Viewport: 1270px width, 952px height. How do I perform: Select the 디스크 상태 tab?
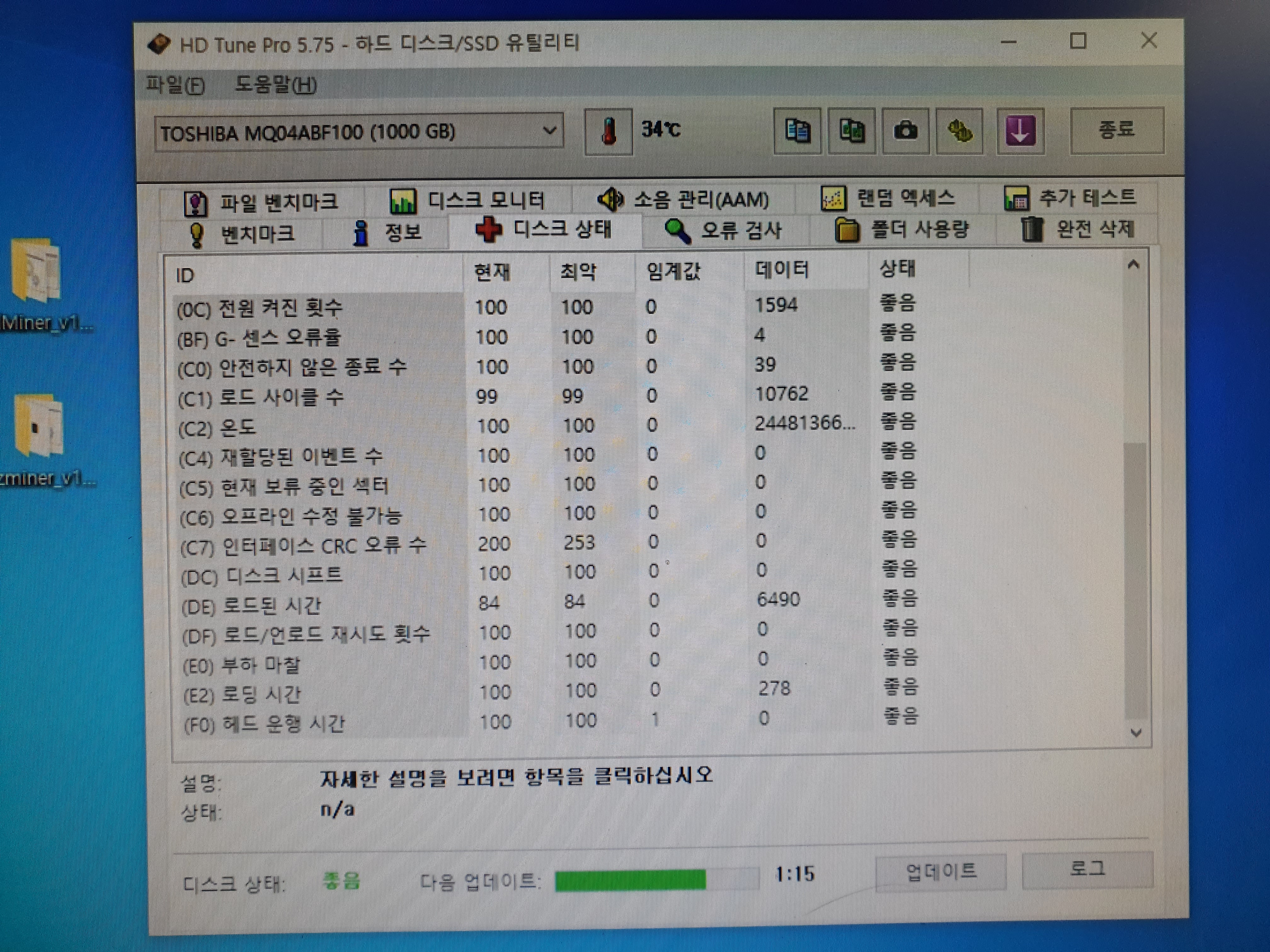(544, 229)
